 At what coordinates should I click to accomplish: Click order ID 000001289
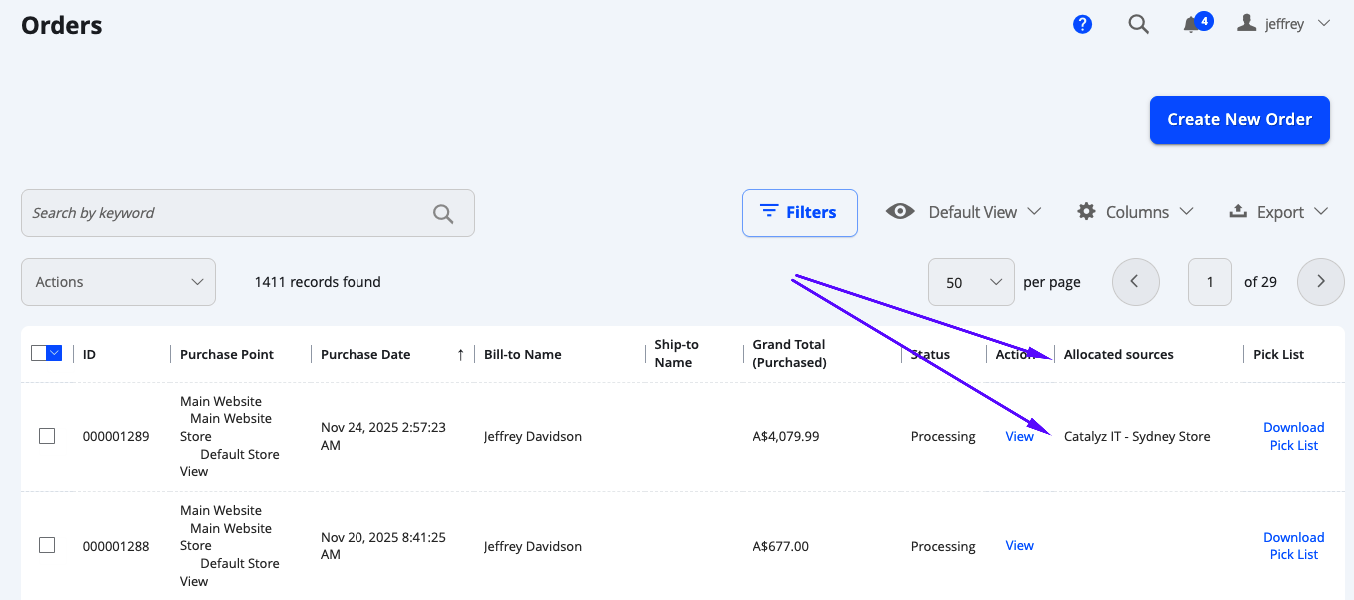(x=116, y=436)
